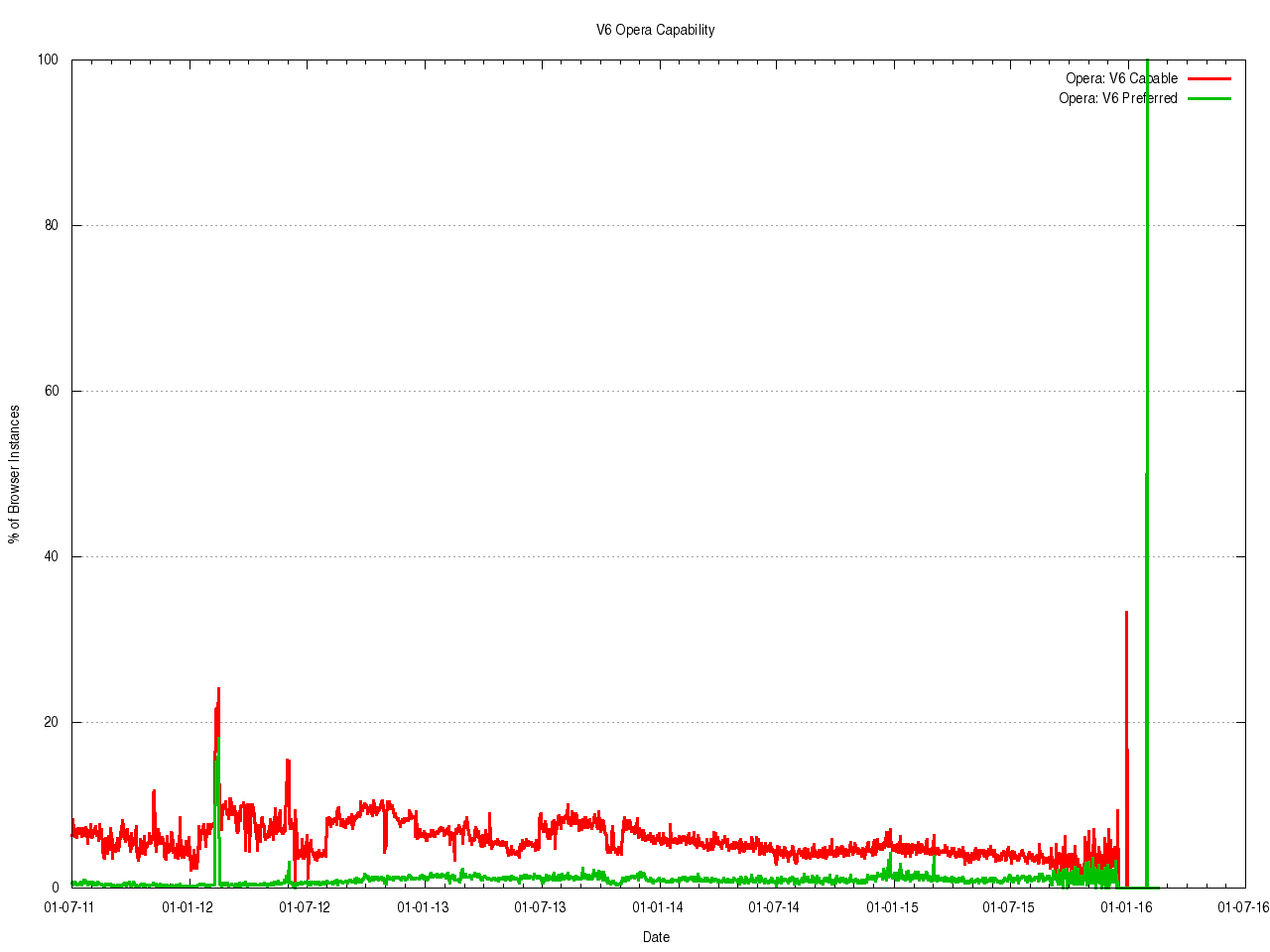Screen dimensions: 1270x952
Task: Click the red spike peak near 01-01-16
Action: (x=1126, y=613)
